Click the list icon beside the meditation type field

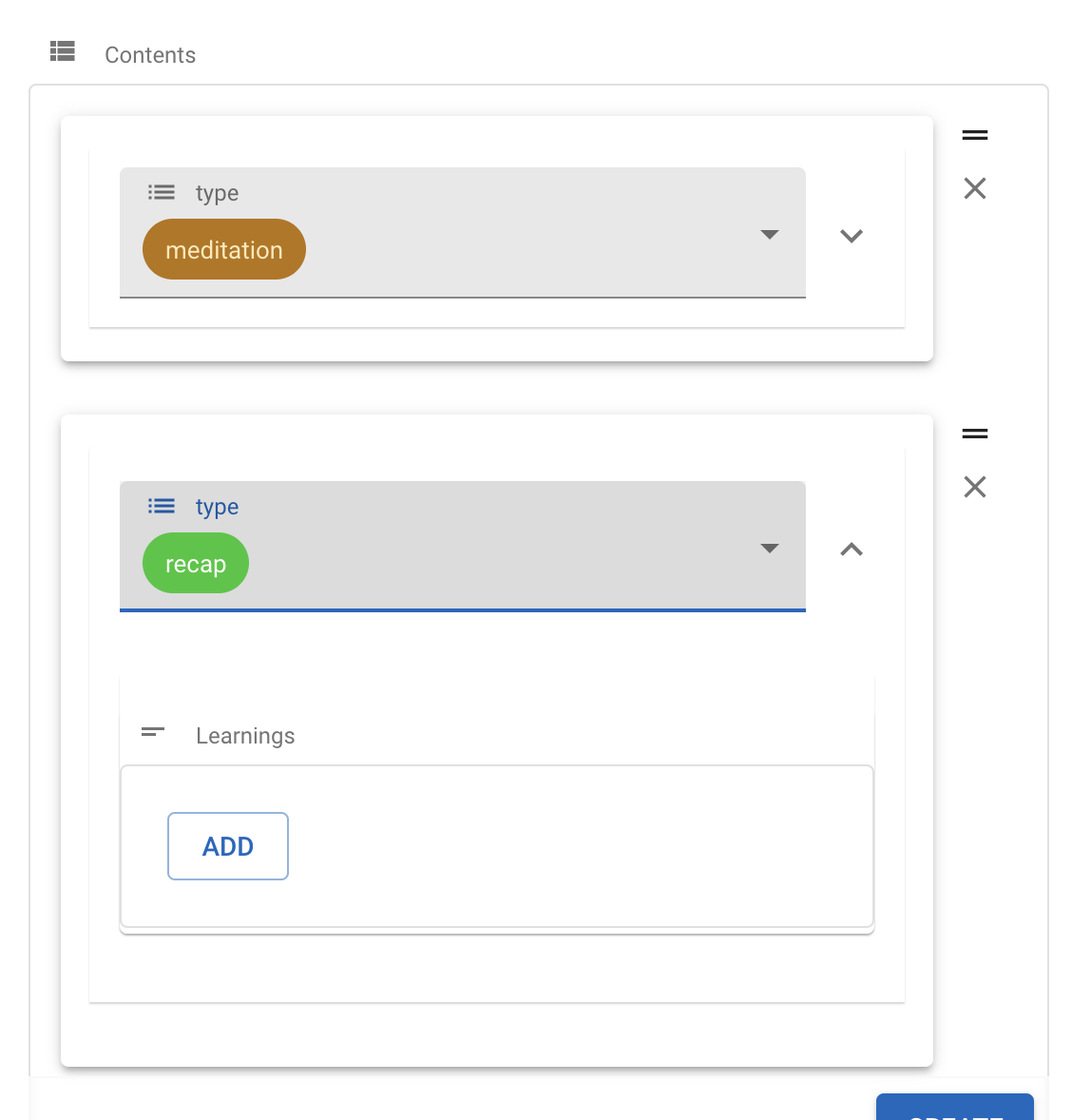[x=162, y=191]
